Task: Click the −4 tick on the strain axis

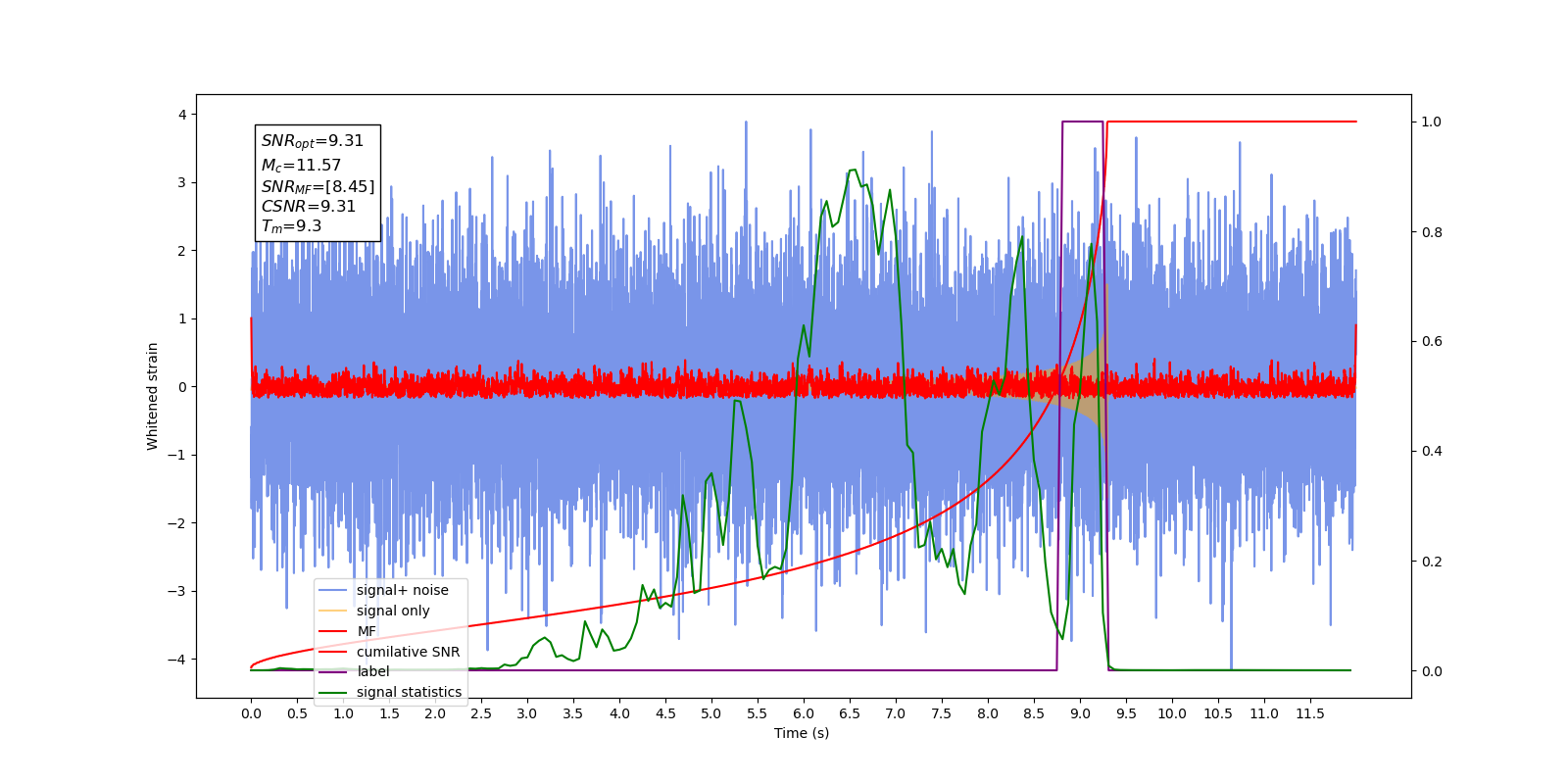Action: pos(177,659)
